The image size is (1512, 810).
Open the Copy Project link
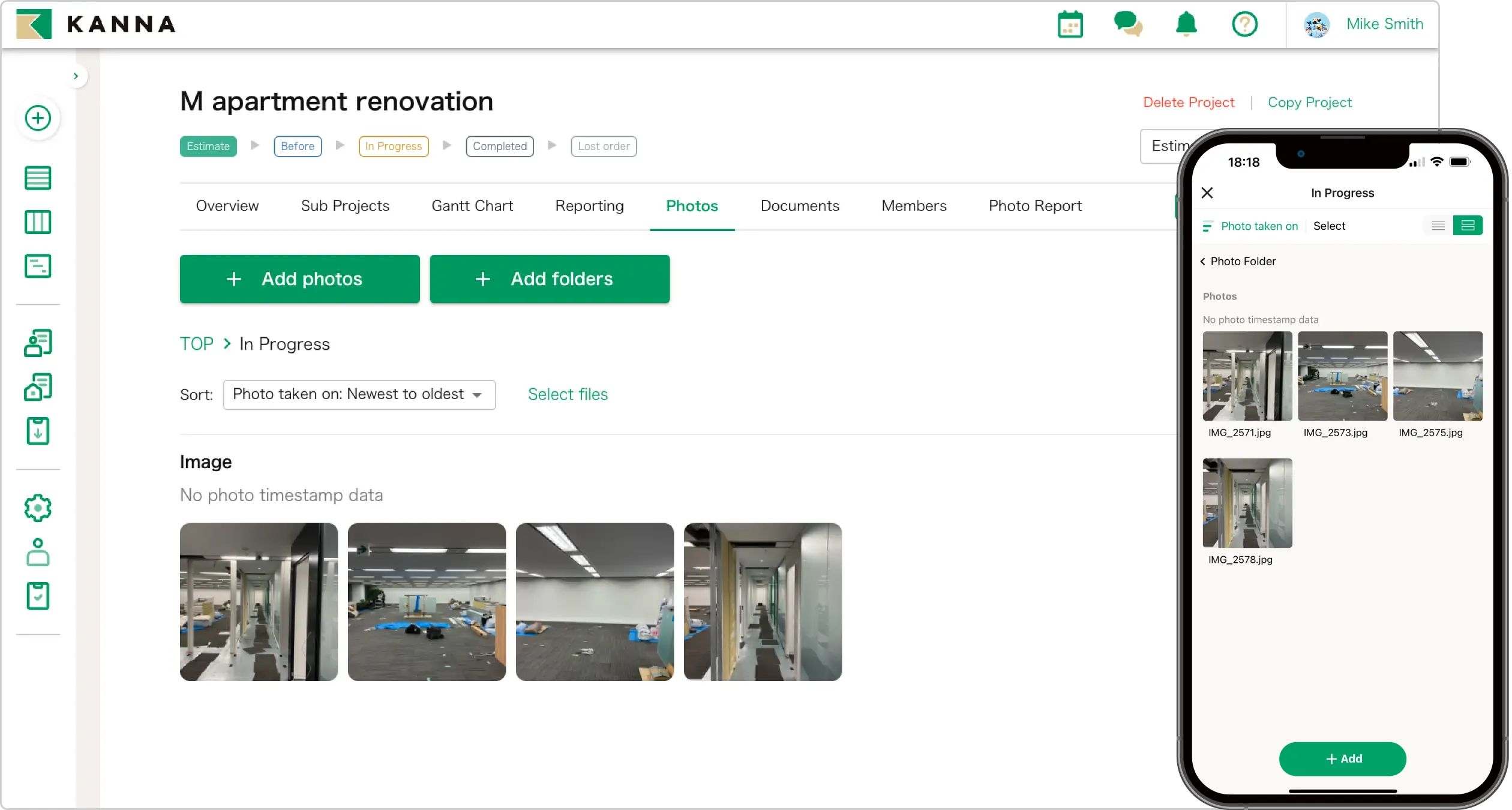coord(1310,102)
